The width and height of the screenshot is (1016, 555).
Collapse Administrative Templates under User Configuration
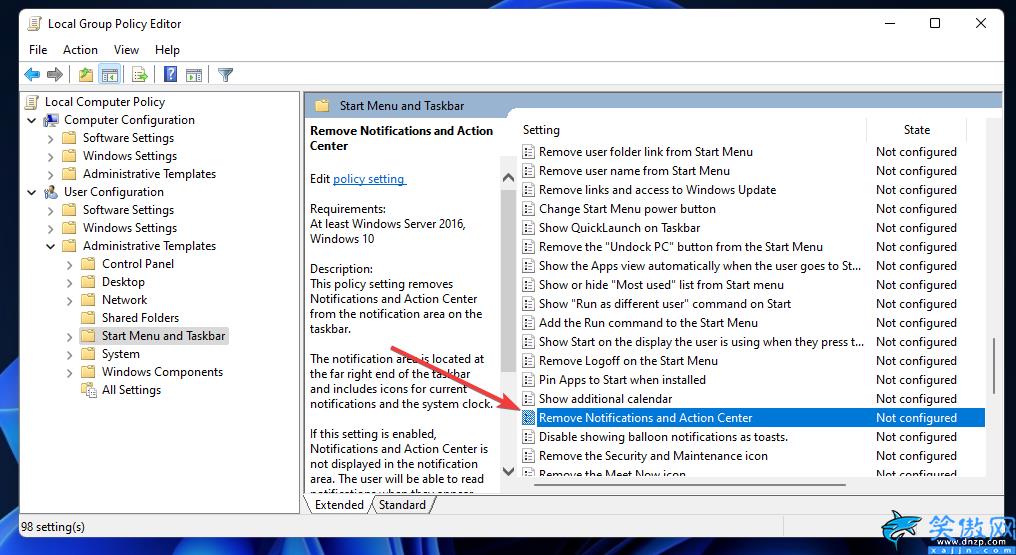(51, 246)
